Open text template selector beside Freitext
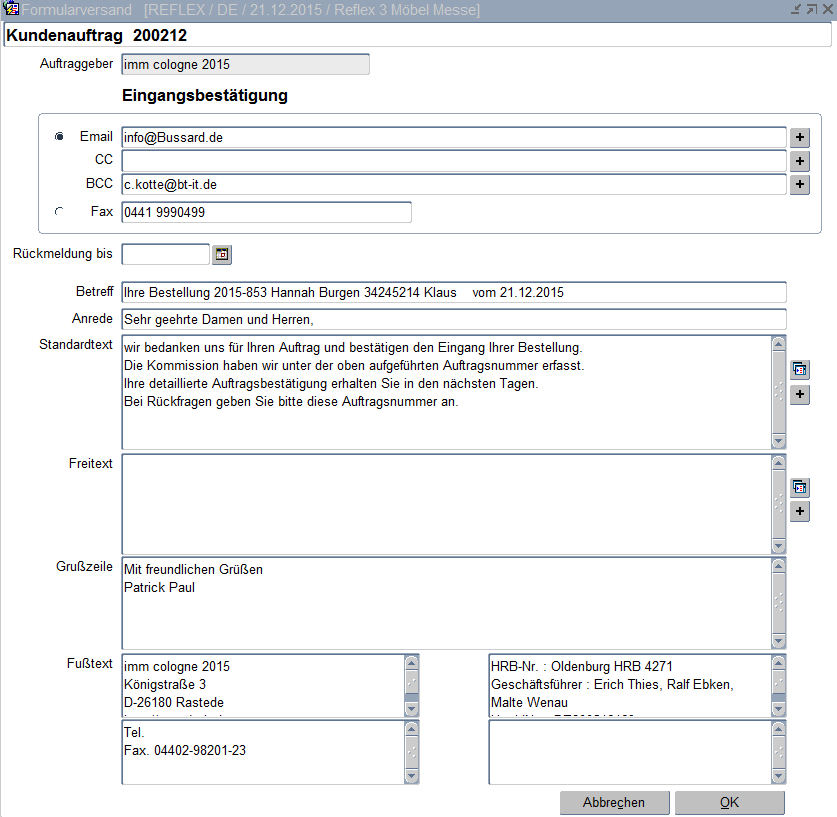The width and height of the screenshot is (837, 817). click(x=800, y=488)
